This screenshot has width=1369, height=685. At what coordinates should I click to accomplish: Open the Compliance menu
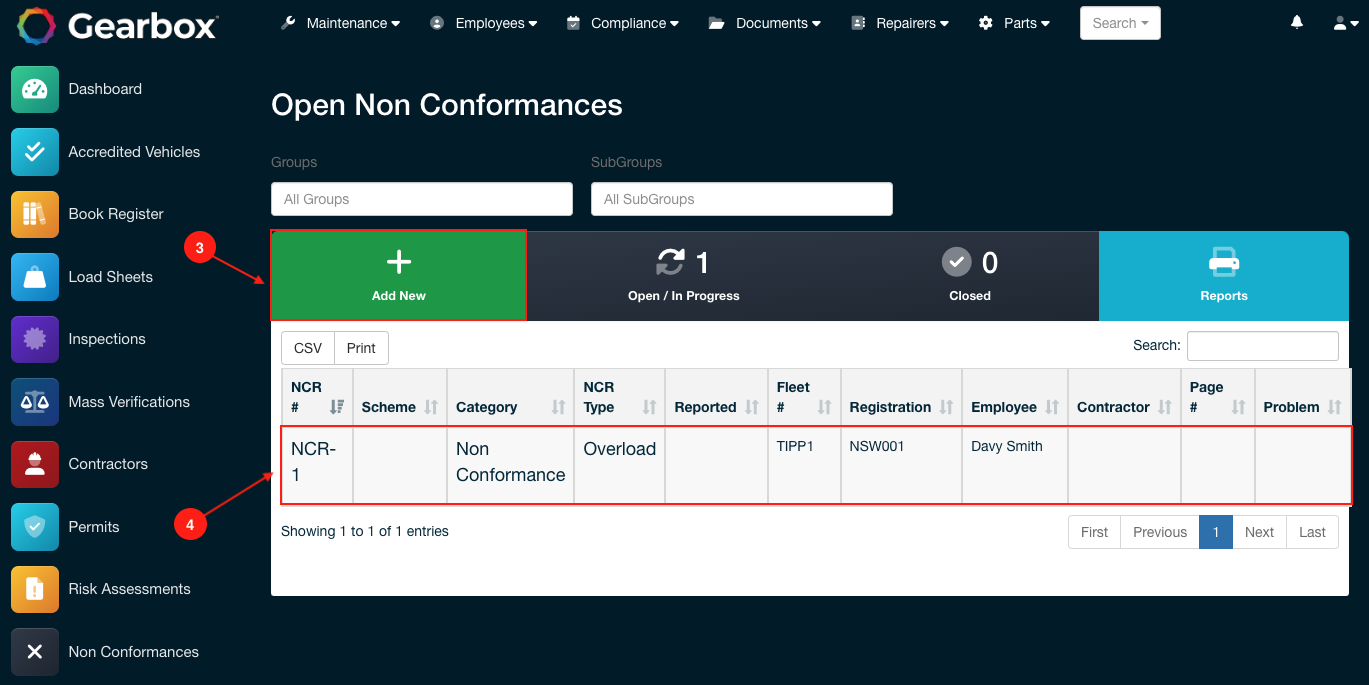[622, 22]
